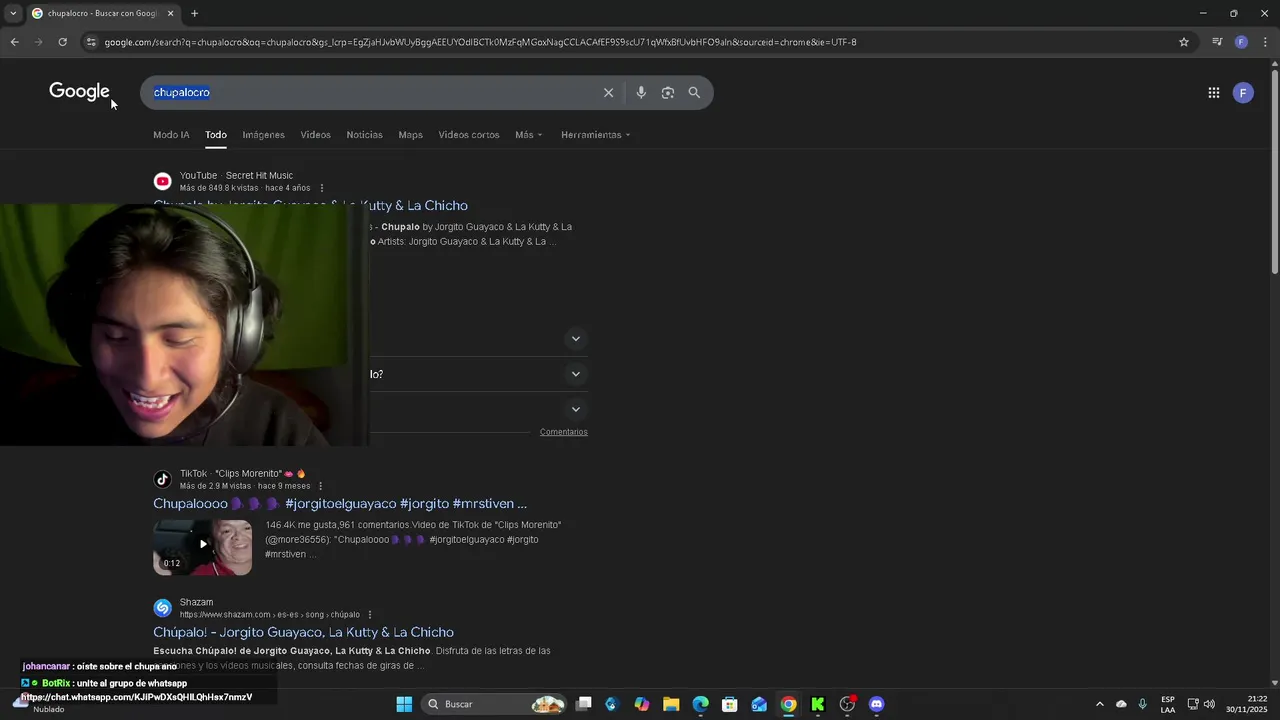This screenshot has height=720, width=1280.
Task: Expand the second related question chevron
Action: coord(575,374)
